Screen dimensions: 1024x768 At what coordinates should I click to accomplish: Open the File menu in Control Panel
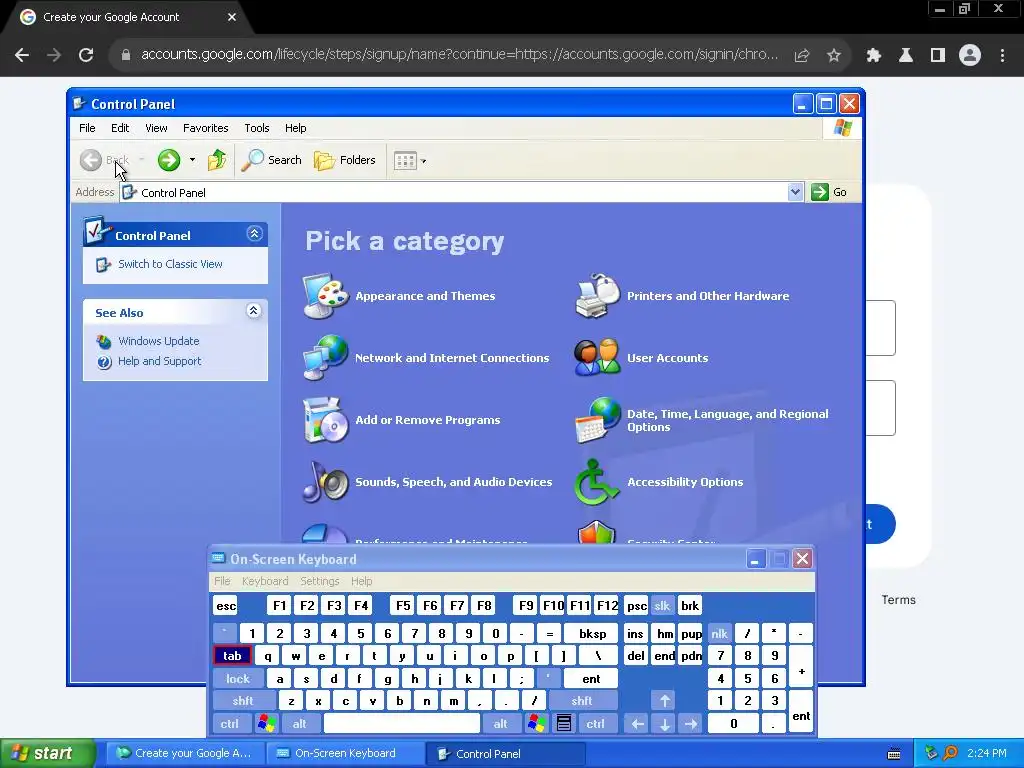coord(87,128)
